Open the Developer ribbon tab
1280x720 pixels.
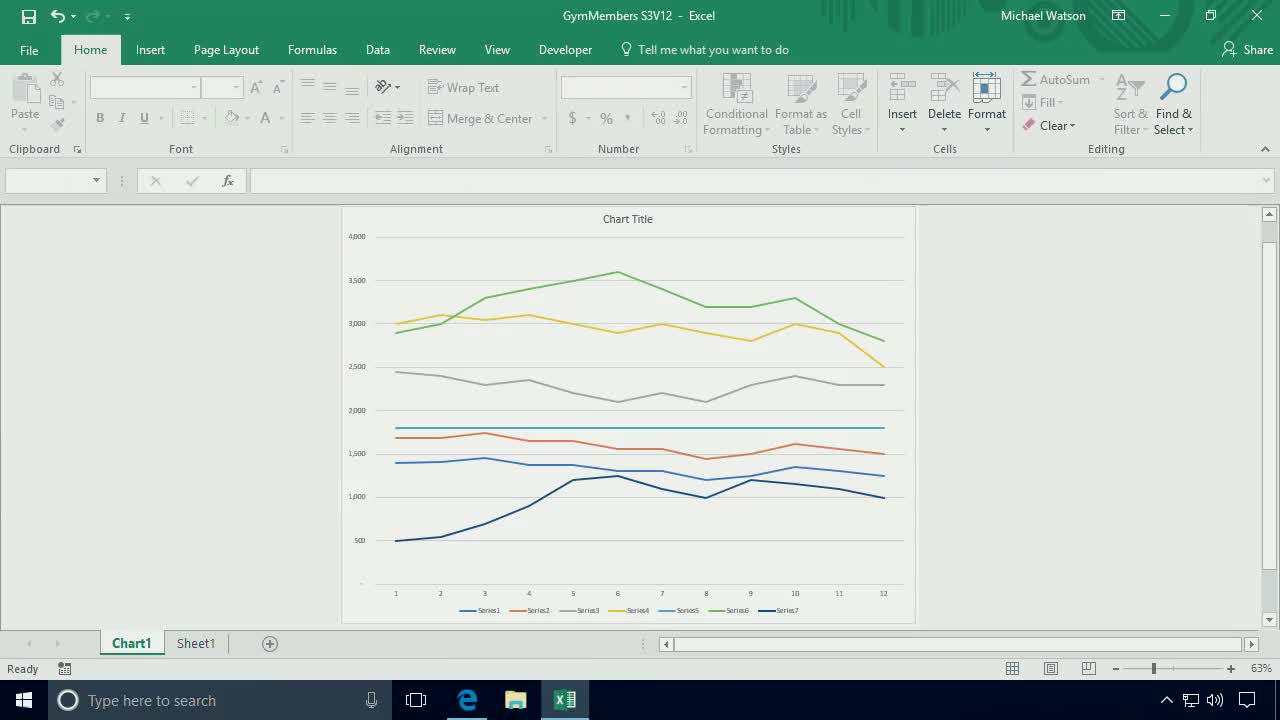point(565,49)
